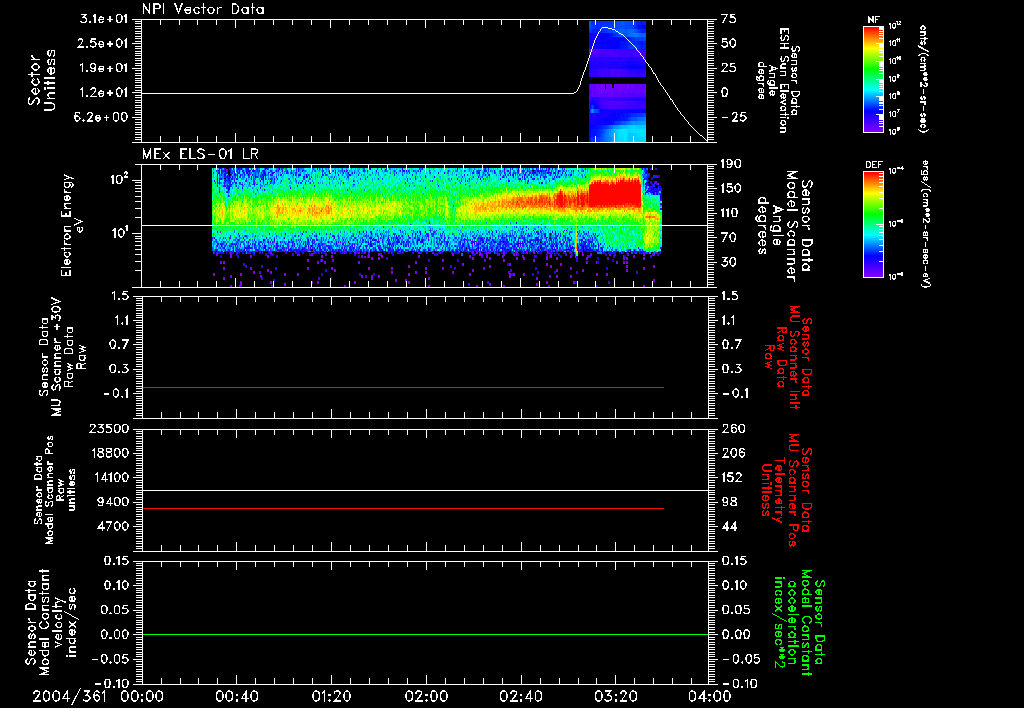Viewport: 1024px width, 708px height.
Task: Click the 02:40 time axis label
Action: (520, 696)
